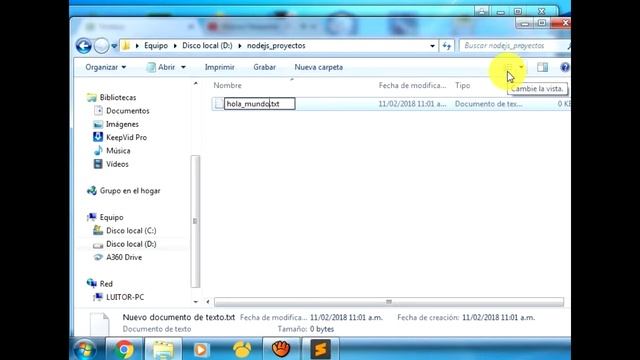Select Red in the navigation pane

106,284
